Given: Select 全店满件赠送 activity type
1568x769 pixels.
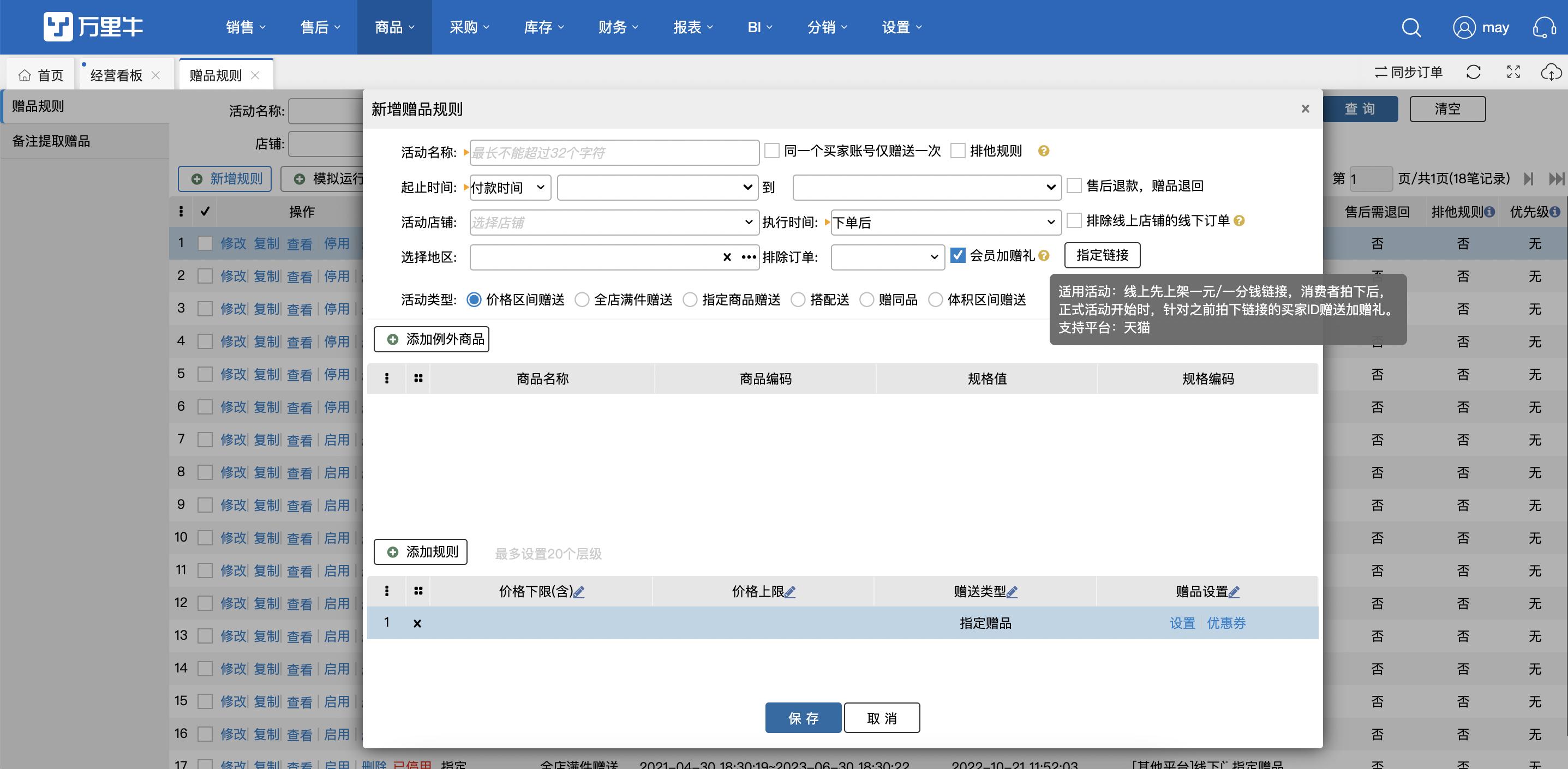Looking at the screenshot, I should coord(582,300).
